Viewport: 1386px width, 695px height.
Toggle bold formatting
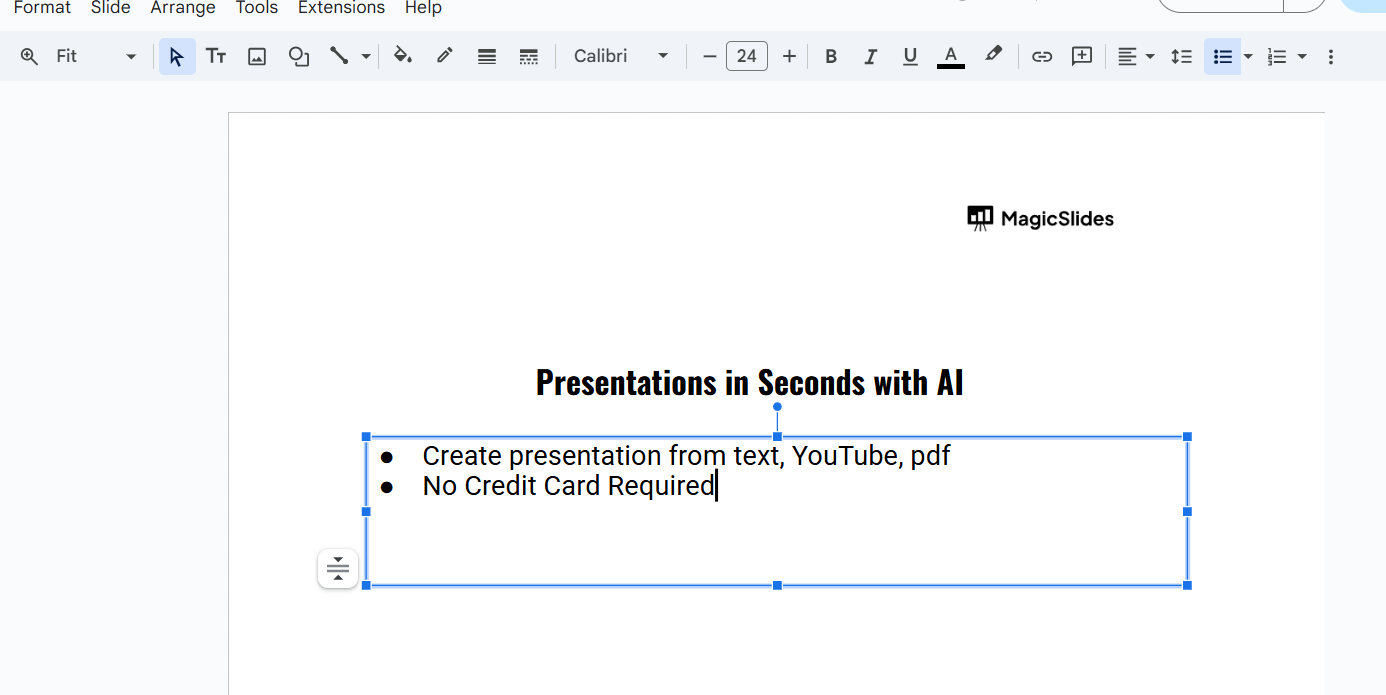coord(830,57)
